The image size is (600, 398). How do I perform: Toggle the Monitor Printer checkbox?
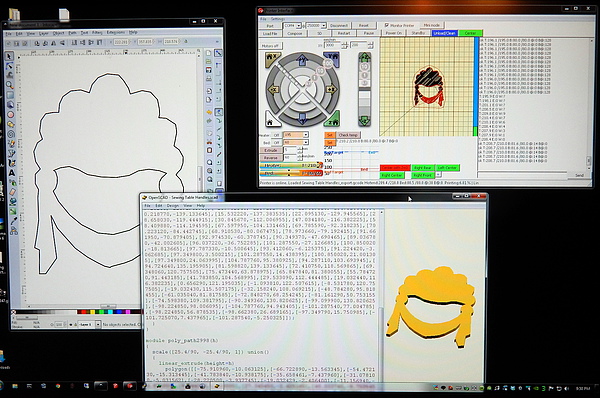pyautogui.click(x=387, y=25)
